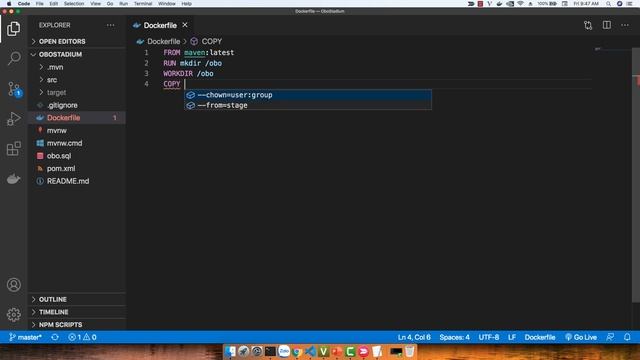The height and width of the screenshot is (360, 640).
Task: Expand the Outline section
Action: click(77, 299)
